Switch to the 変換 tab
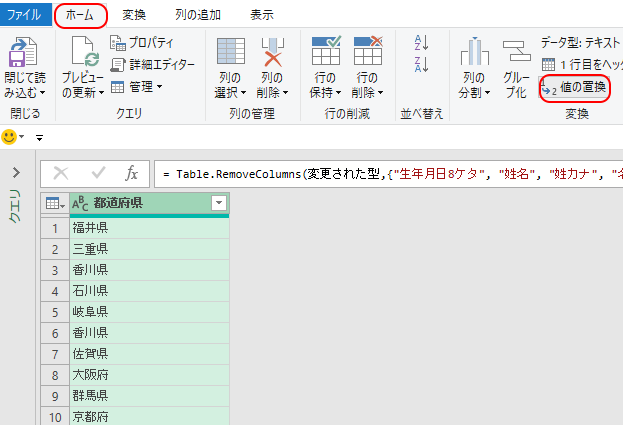The width and height of the screenshot is (623, 425). [x=134, y=15]
